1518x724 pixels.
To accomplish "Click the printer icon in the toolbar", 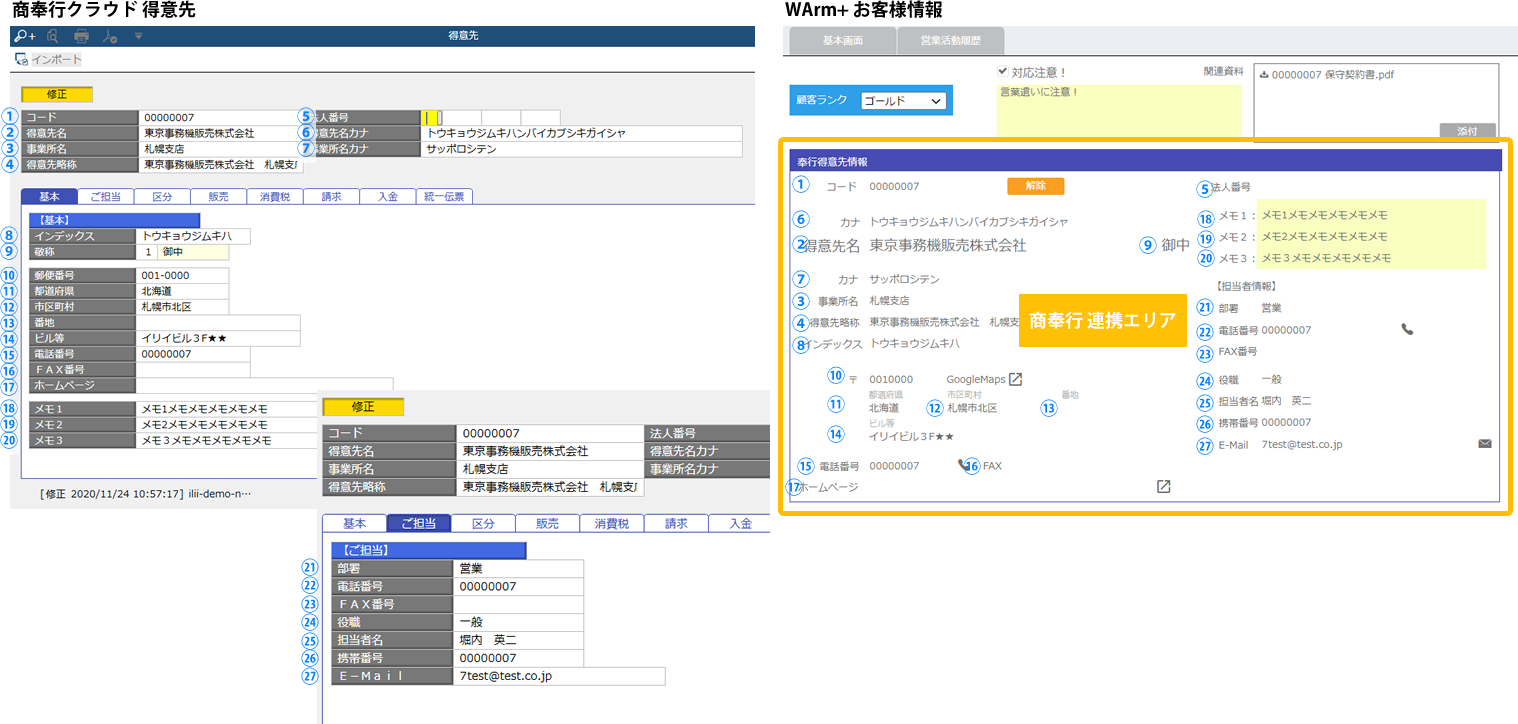I will click(82, 36).
